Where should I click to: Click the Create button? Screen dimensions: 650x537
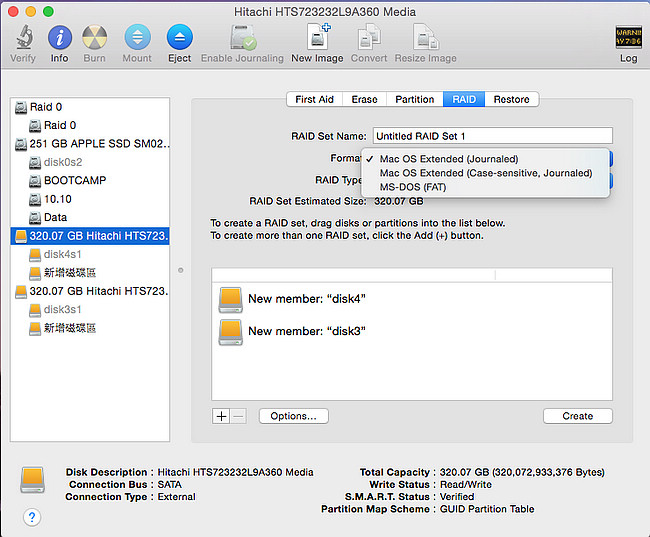577,416
